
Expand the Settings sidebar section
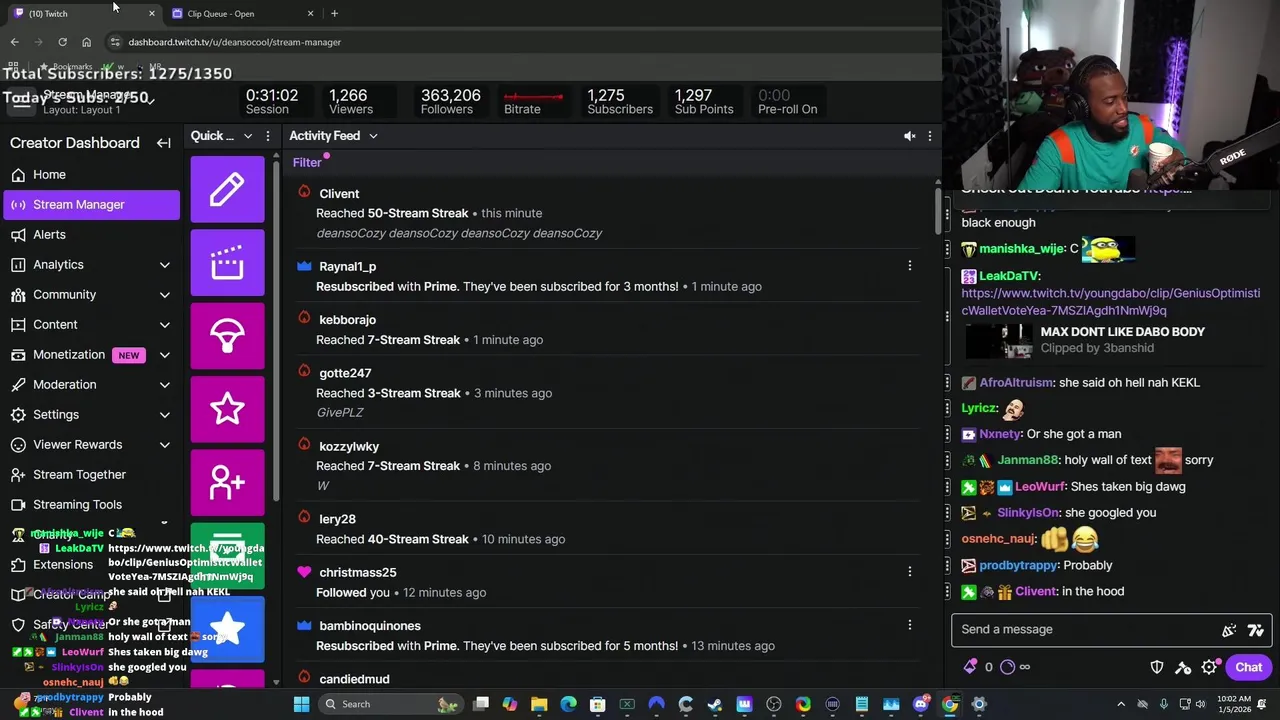point(164,415)
